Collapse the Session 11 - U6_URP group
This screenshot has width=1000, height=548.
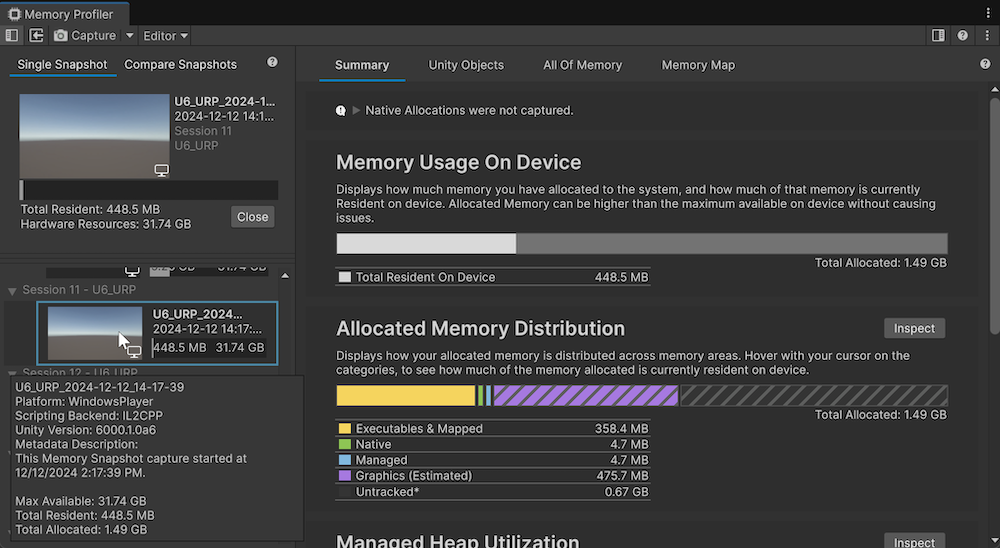pos(11,291)
